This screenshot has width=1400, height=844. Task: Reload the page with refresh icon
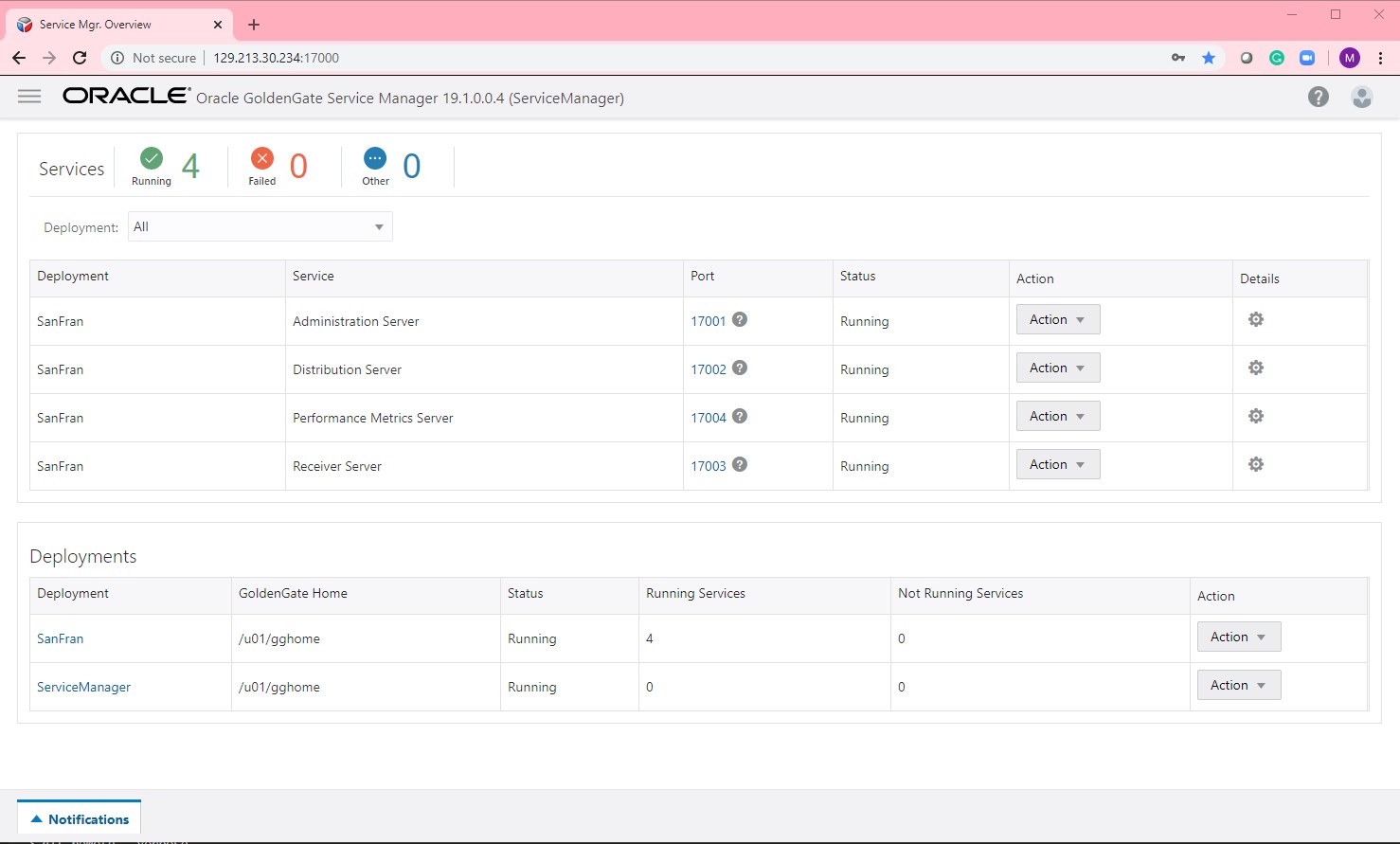[x=80, y=58]
